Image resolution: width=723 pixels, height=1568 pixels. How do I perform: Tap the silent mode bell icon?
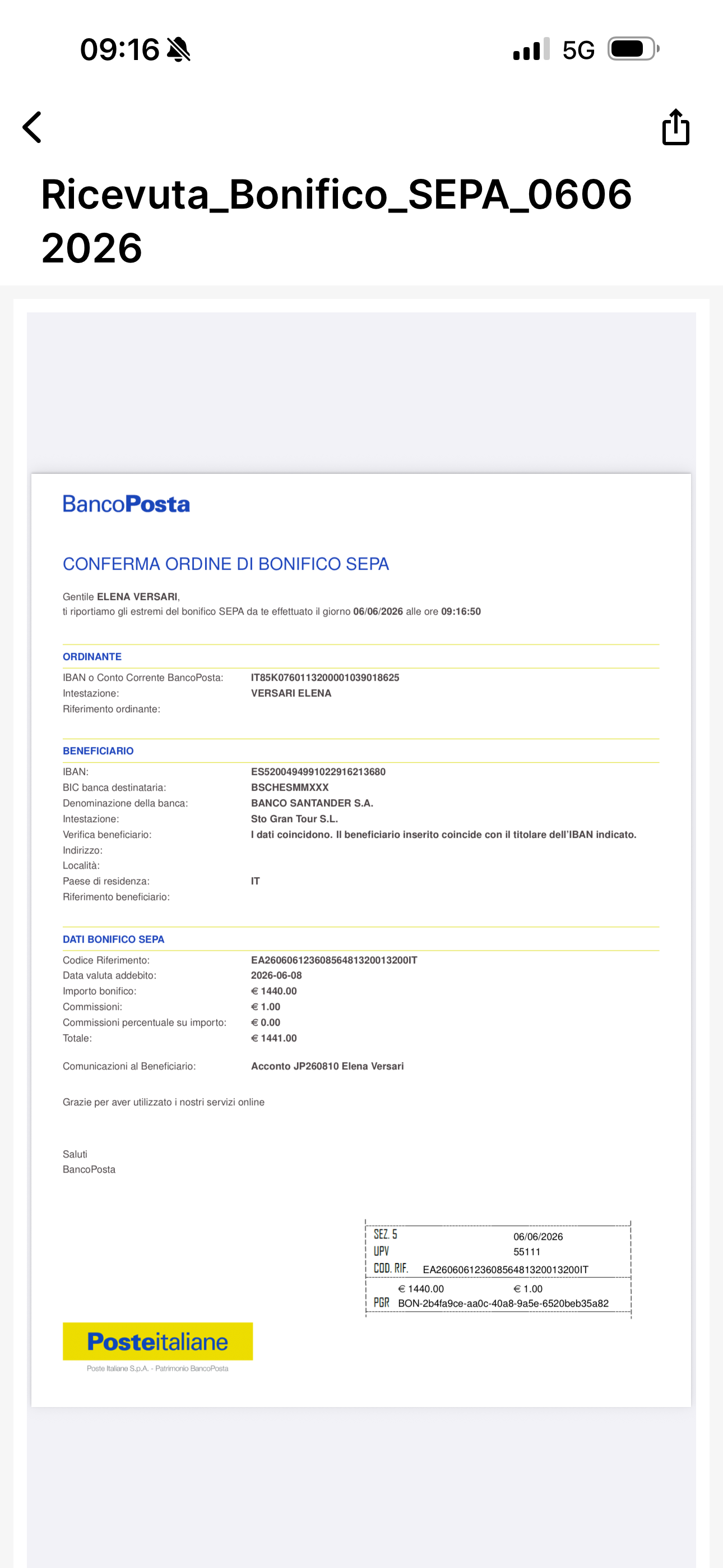pos(178,49)
